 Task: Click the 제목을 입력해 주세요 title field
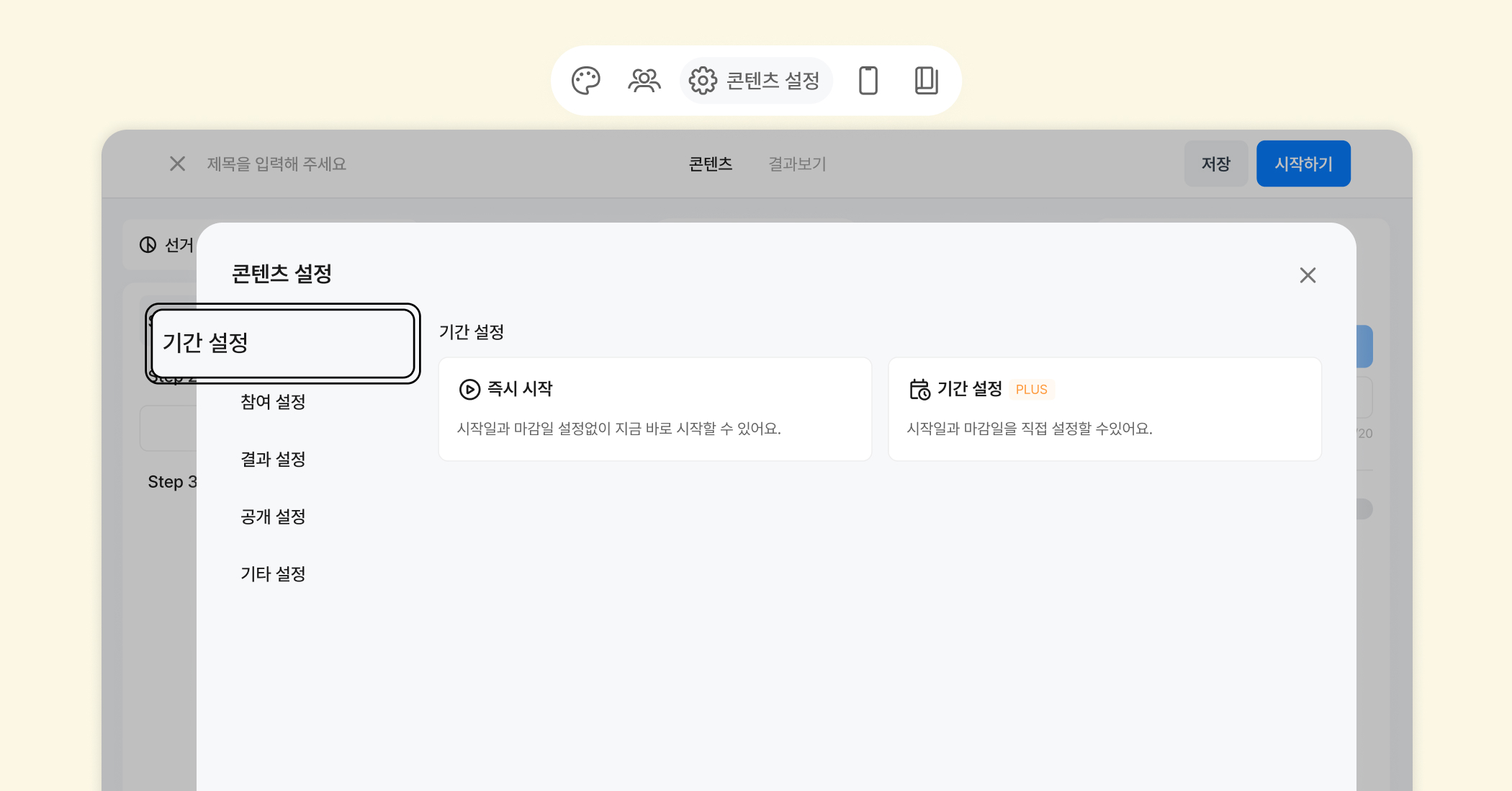(277, 164)
